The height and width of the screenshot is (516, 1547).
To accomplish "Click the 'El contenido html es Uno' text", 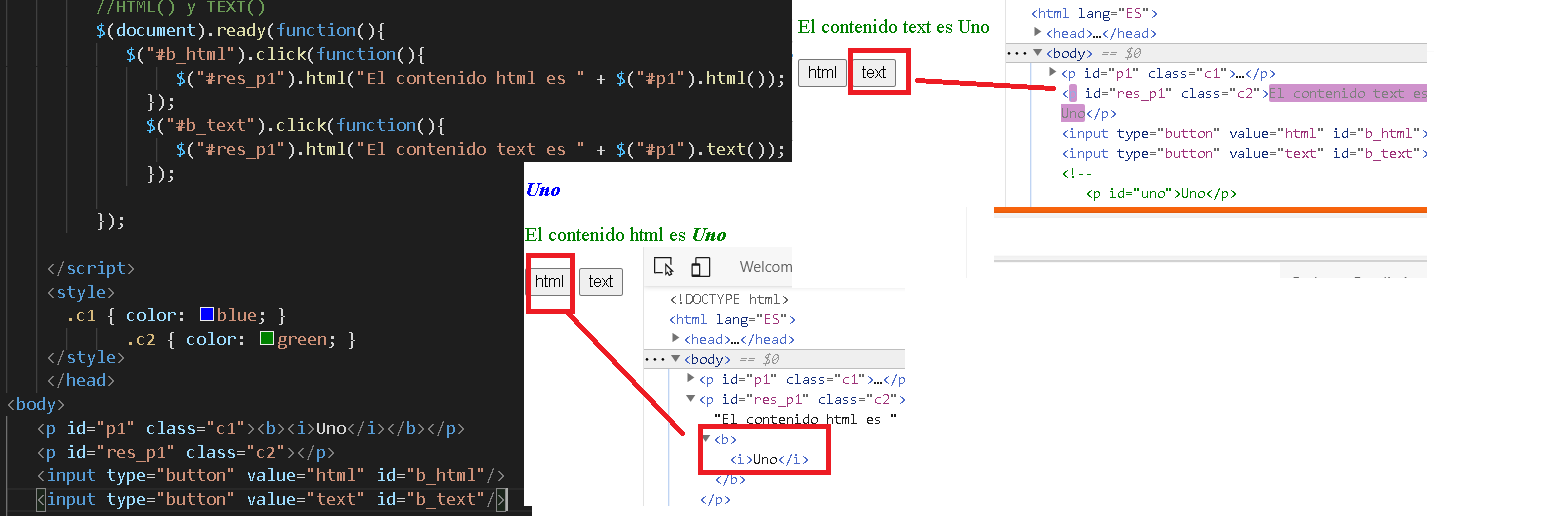I will (625, 235).
